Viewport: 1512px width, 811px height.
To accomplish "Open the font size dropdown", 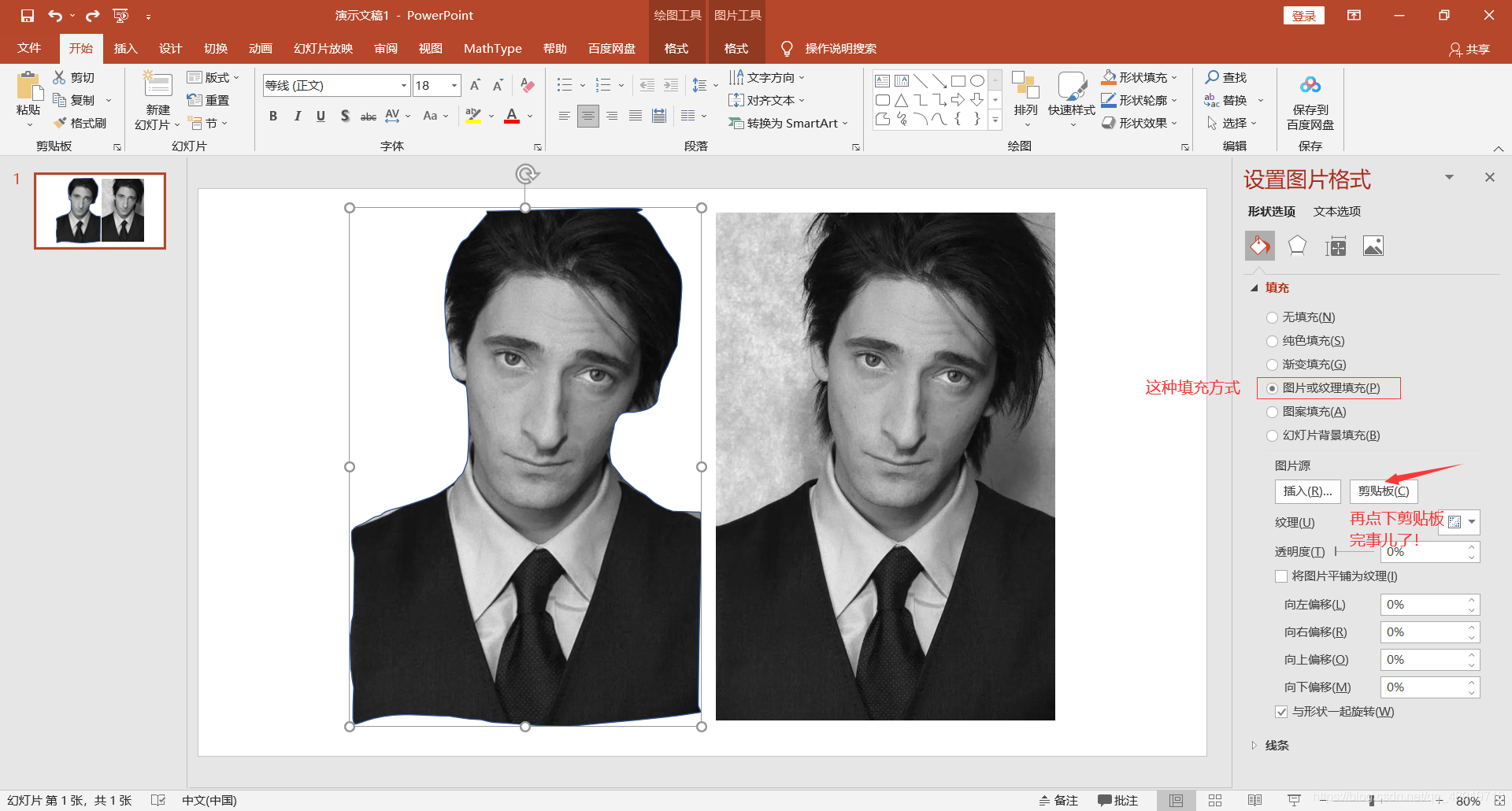I will click(x=454, y=85).
